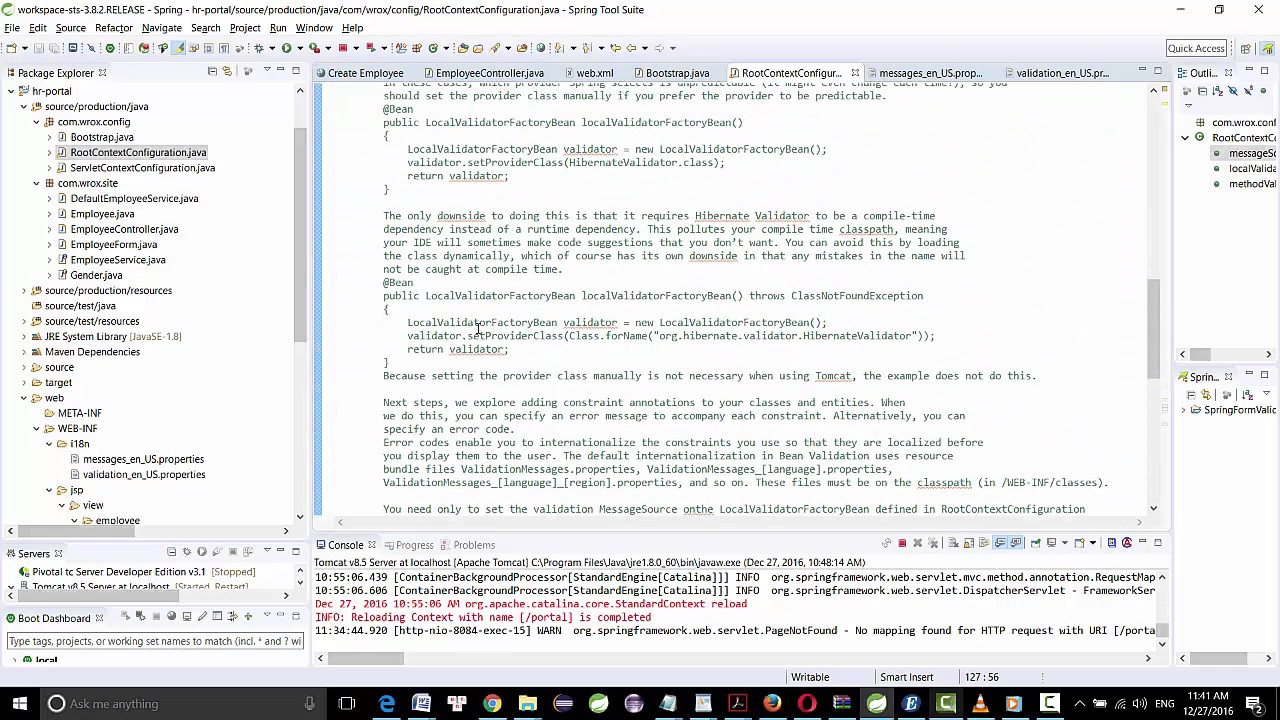Click the Debug bug icon in toolbar
This screenshot has width=1280, height=720.
pyautogui.click(x=258, y=47)
